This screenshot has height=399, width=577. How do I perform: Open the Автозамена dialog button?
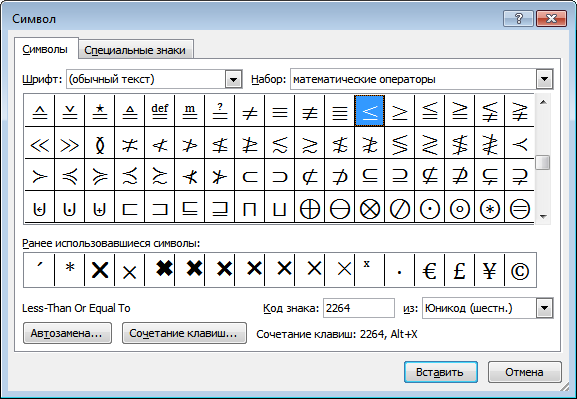(67, 333)
